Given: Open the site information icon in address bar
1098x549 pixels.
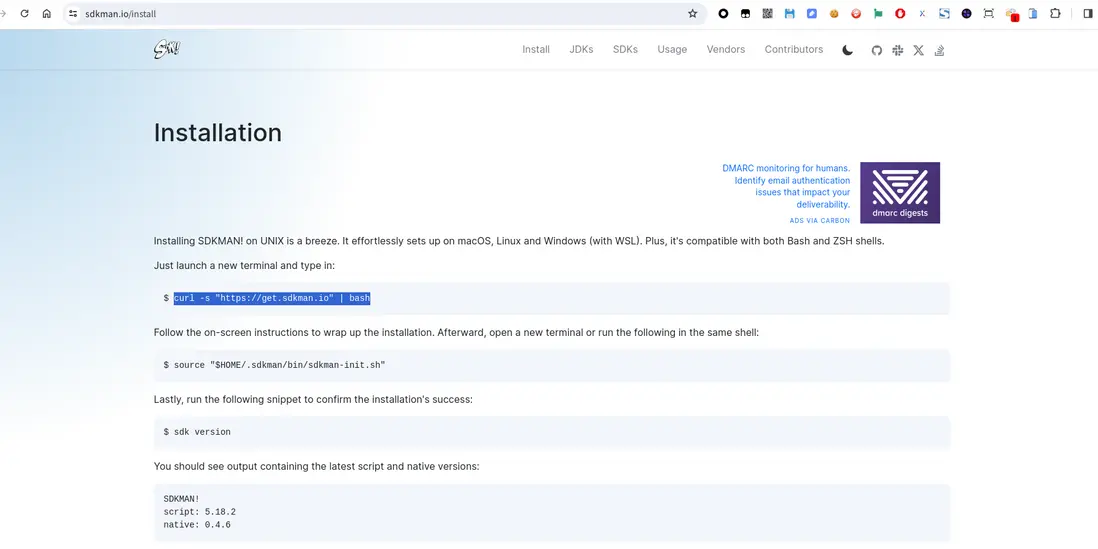Looking at the screenshot, I should click(73, 13).
